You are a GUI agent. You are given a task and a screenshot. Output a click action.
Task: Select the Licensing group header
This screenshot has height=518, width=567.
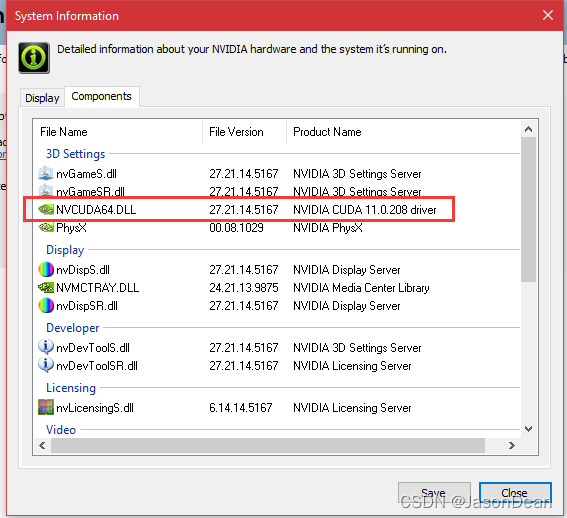pos(71,388)
